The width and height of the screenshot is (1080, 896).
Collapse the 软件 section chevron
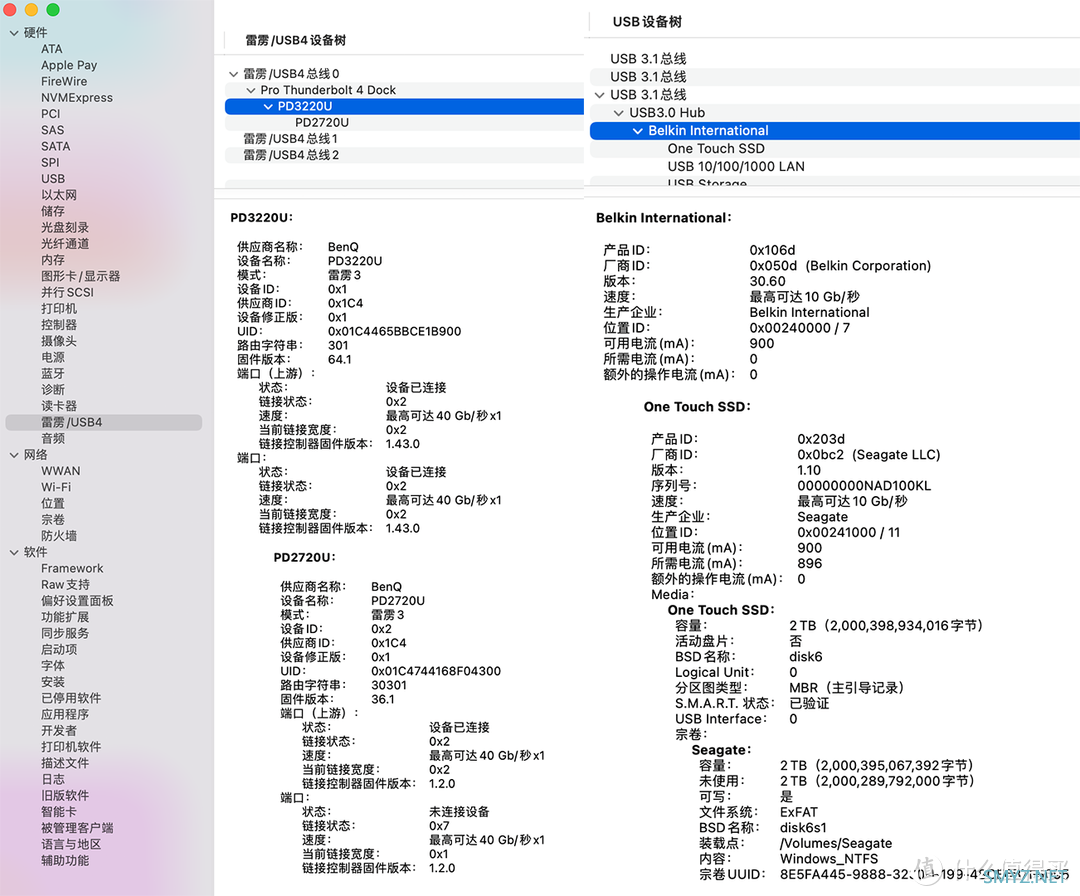click(x=14, y=552)
